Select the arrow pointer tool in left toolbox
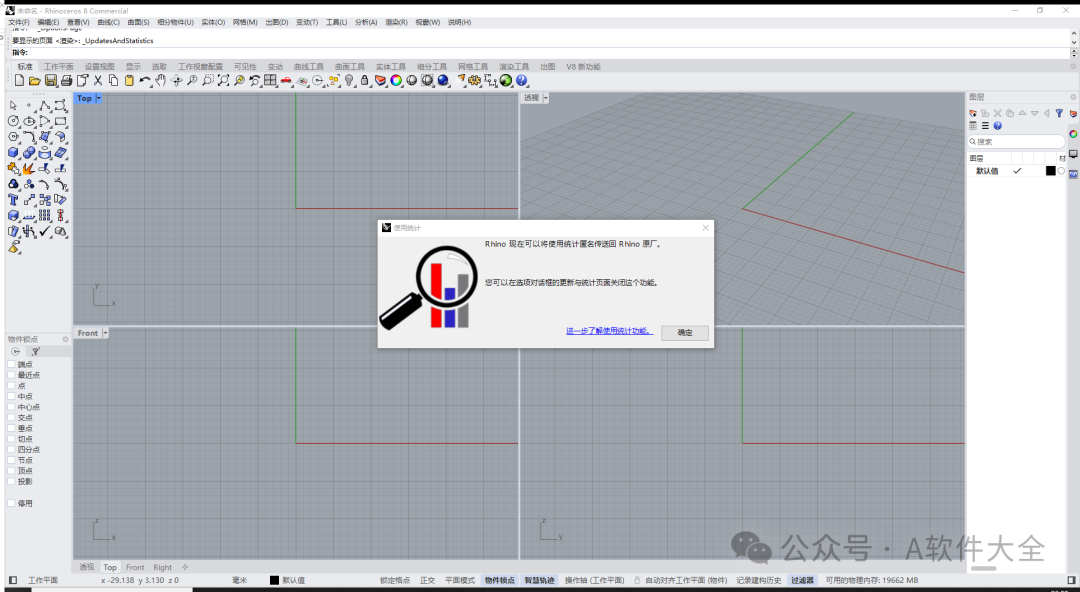 click(13, 105)
